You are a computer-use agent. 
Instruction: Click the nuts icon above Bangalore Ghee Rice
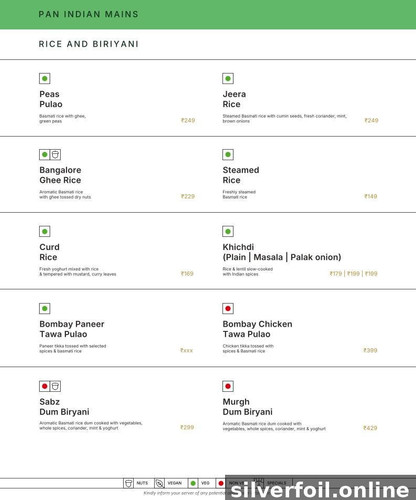click(55, 155)
